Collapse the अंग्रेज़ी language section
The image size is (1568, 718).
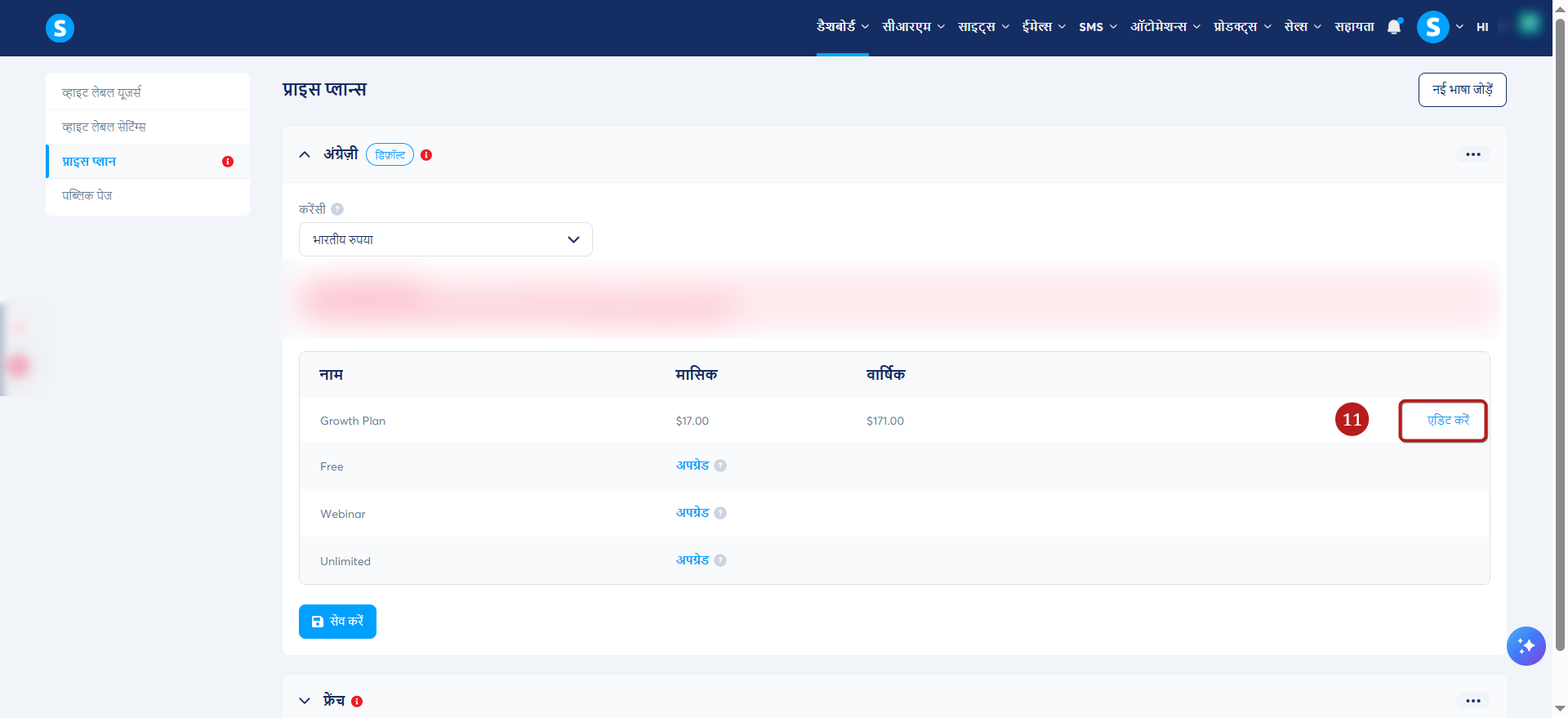(x=305, y=154)
